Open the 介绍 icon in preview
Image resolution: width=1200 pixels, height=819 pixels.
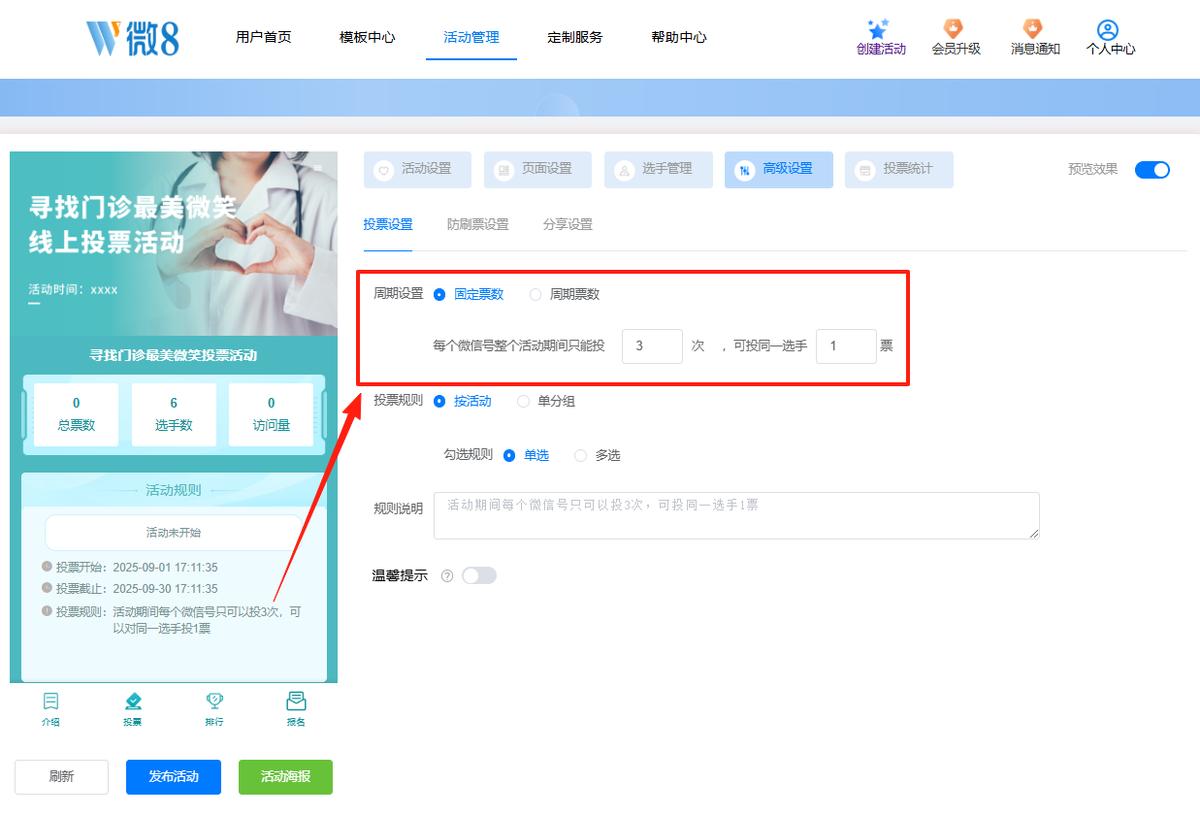click(x=51, y=701)
